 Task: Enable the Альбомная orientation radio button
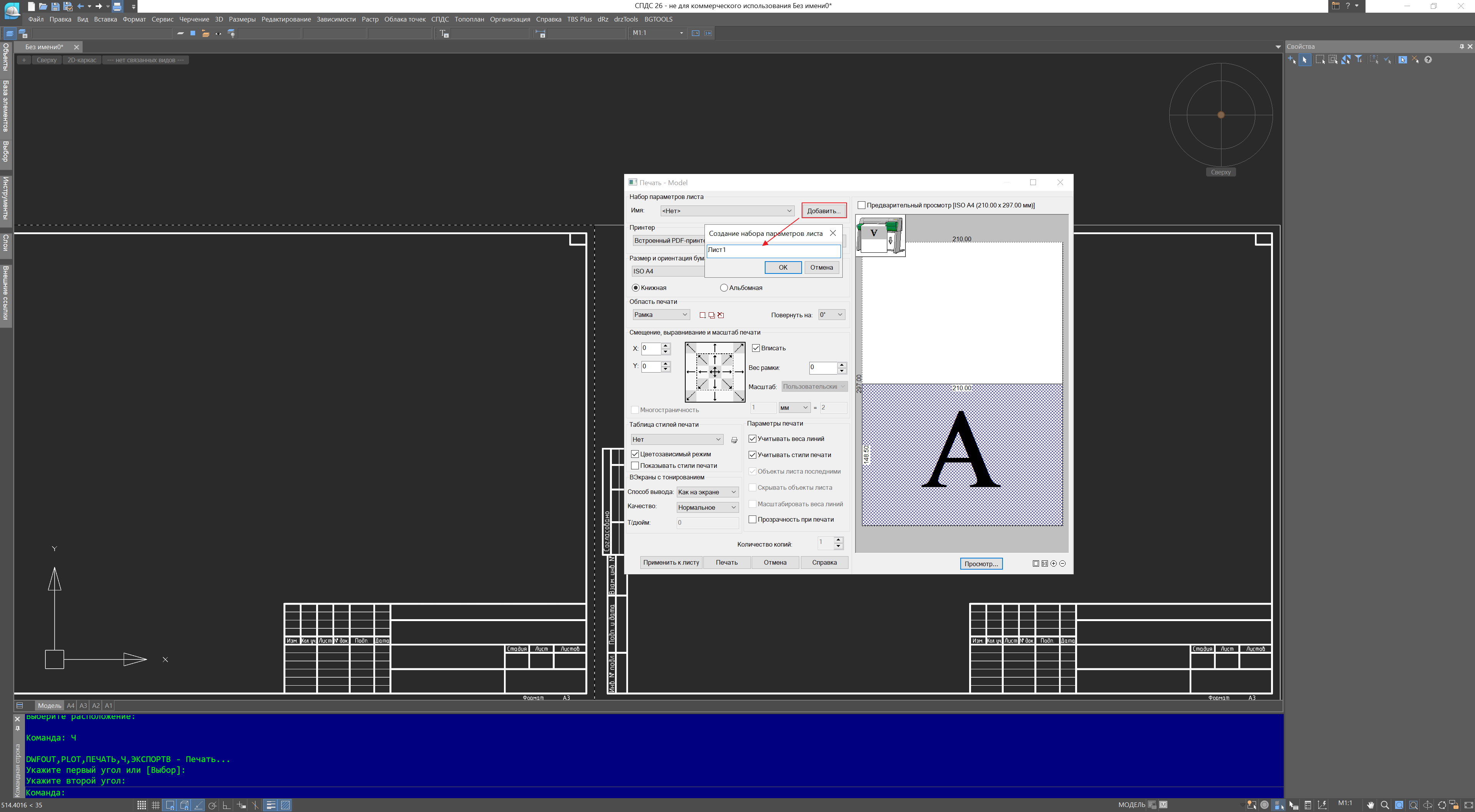coord(724,288)
